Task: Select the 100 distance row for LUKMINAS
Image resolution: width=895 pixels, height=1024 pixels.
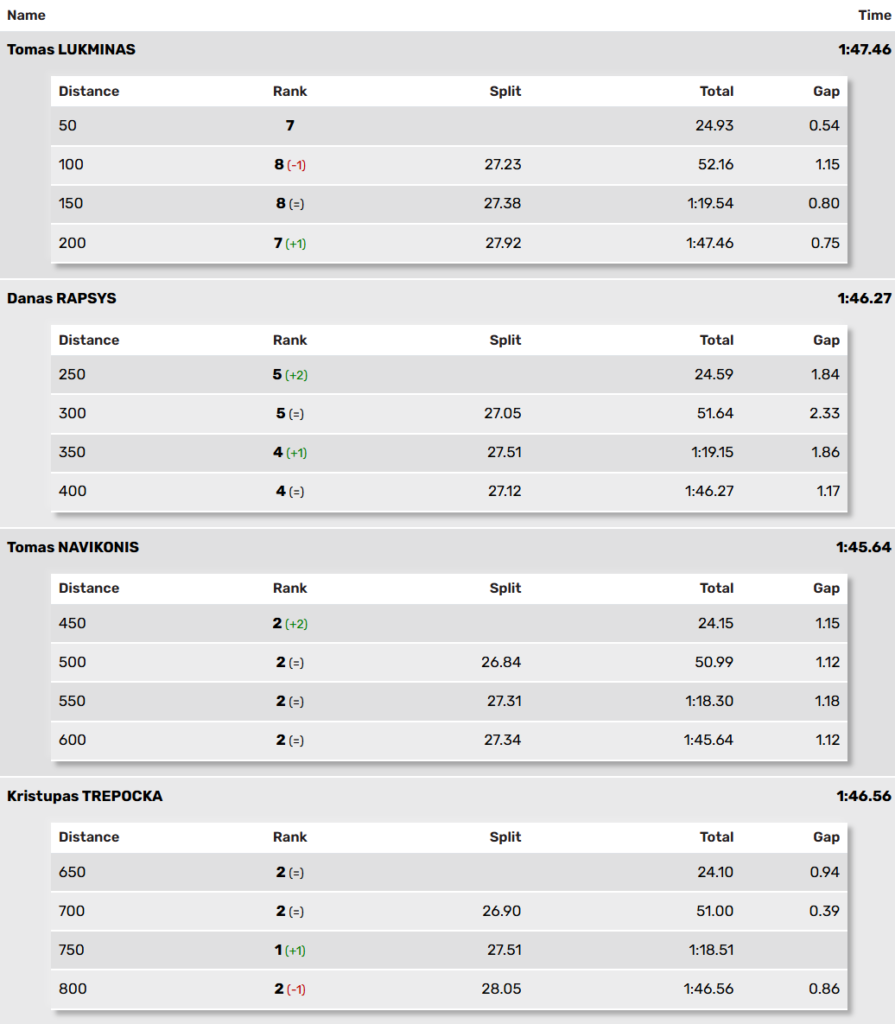Action: tap(449, 165)
